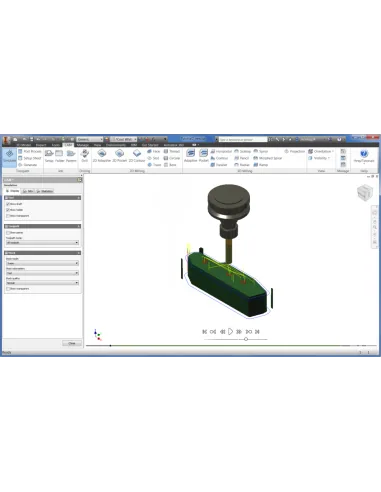Screen dimensions: 381x492
Task: Click the Parallel 3D milling tool
Action: tap(219, 165)
